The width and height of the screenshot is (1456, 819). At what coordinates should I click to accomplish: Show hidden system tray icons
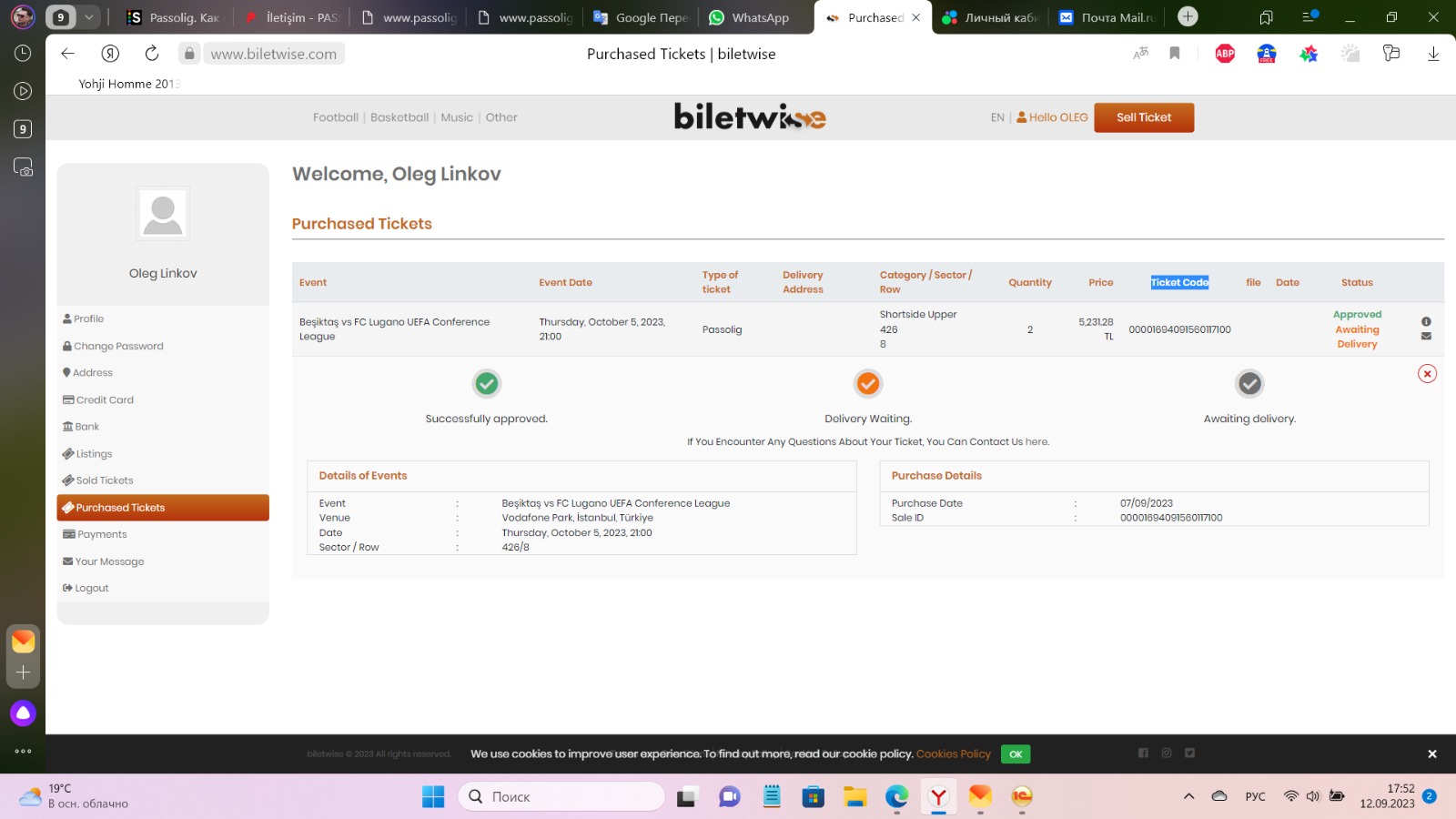pos(1188,797)
